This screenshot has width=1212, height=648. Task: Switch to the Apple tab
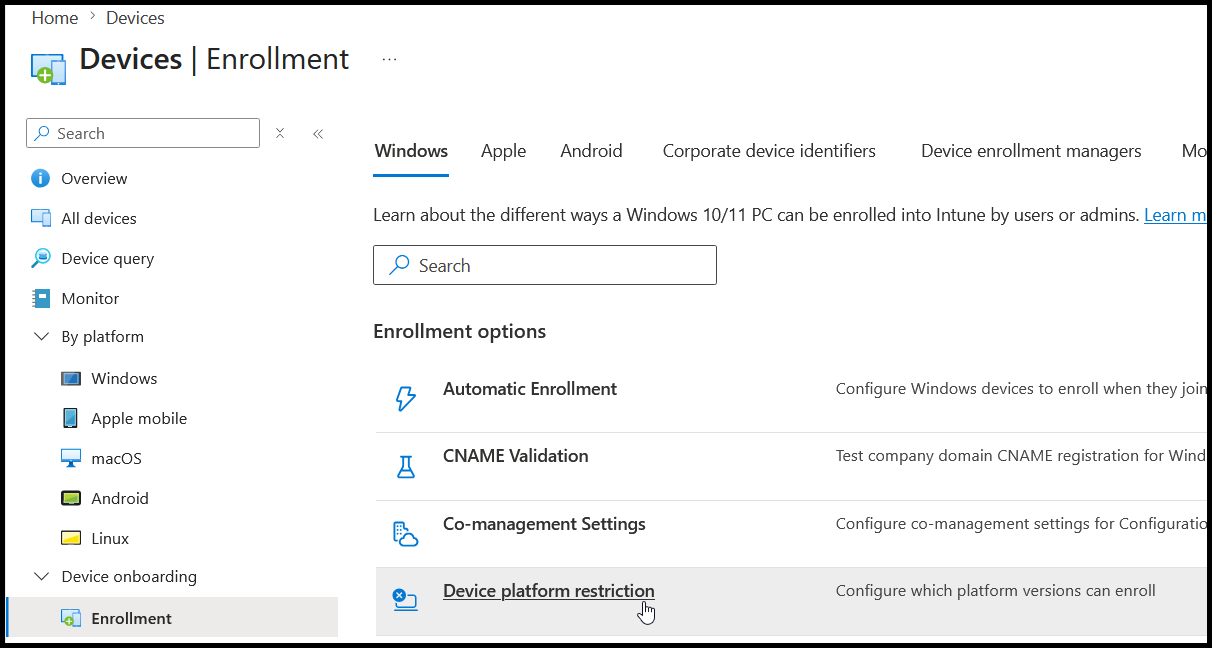pos(503,151)
